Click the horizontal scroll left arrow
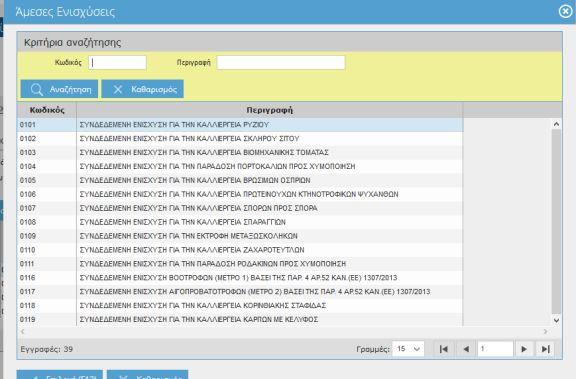Screen dimensions: 576x379 [x=23, y=331]
